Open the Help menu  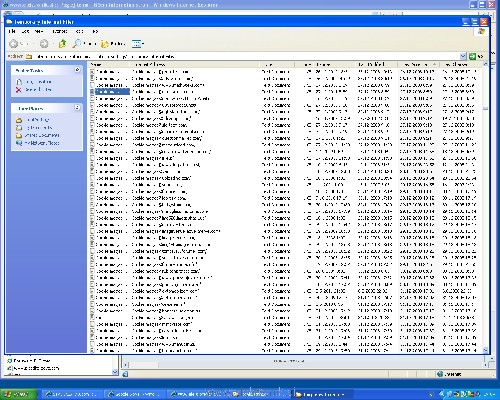click(95, 31)
